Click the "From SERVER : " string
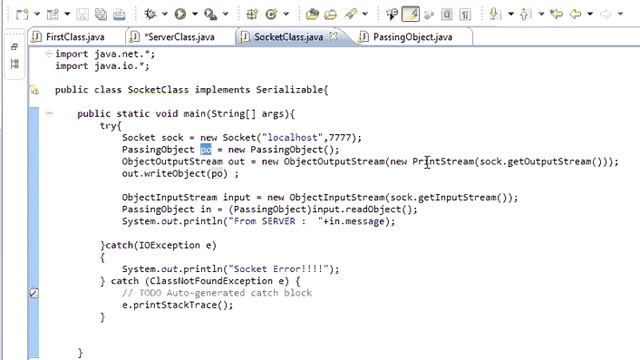Screen dimensions: 640x360 coord(276,222)
